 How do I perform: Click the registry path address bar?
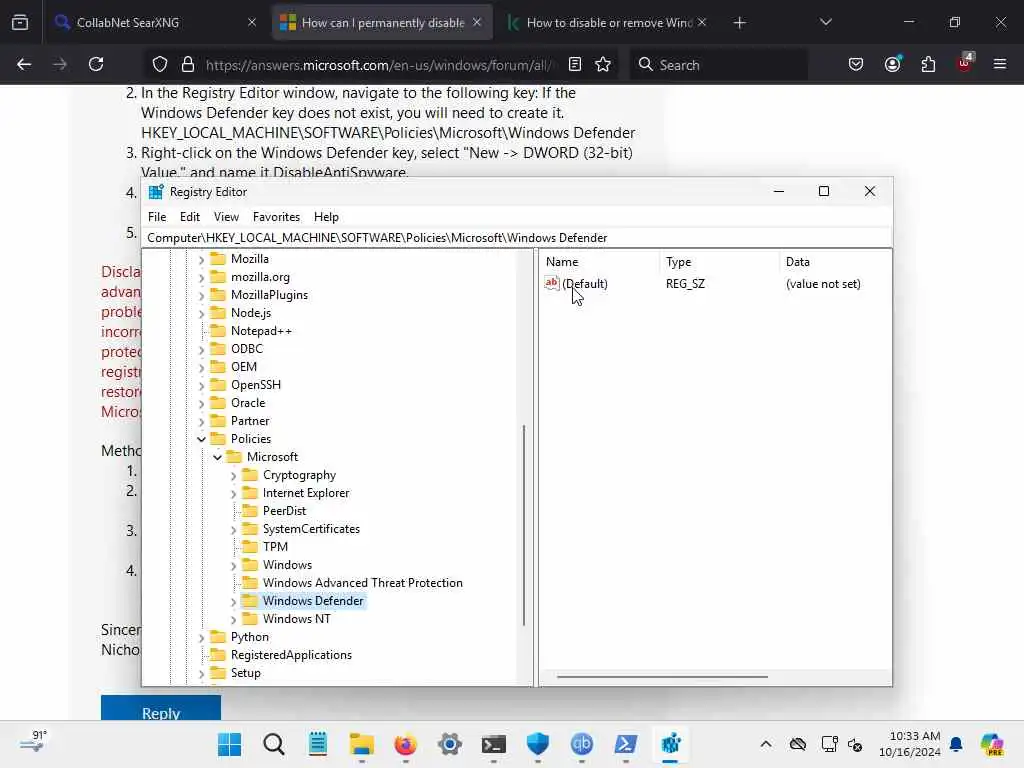coord(517,238)
